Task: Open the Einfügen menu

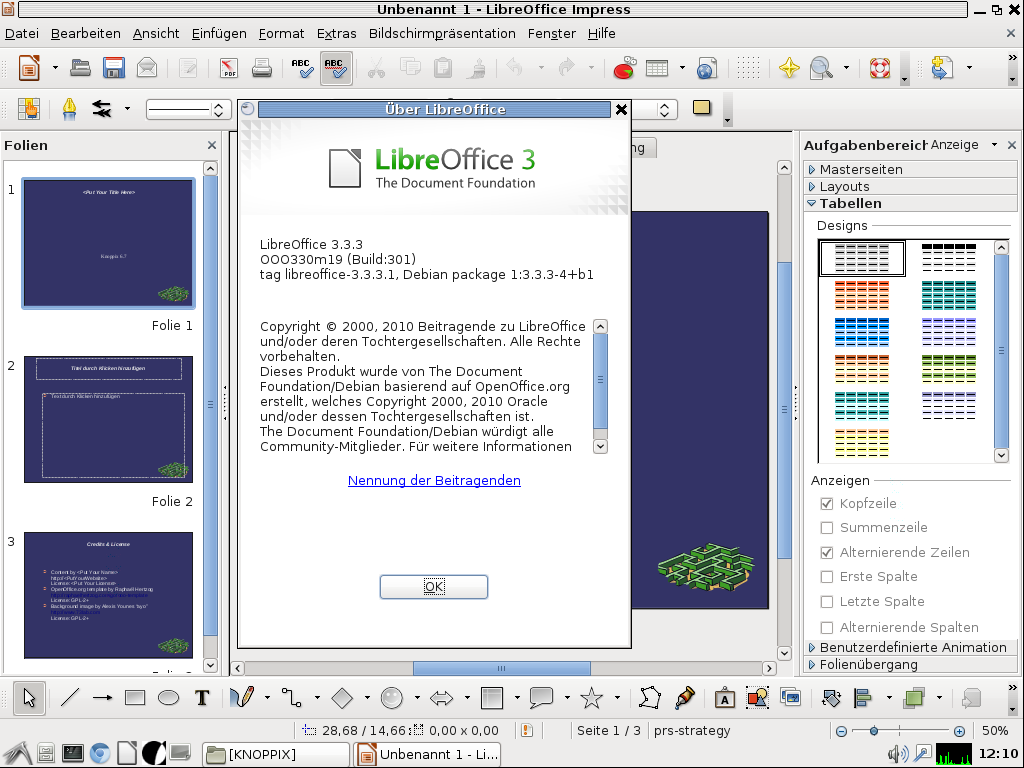Action: pyautogui.click(x=218, y=33)
